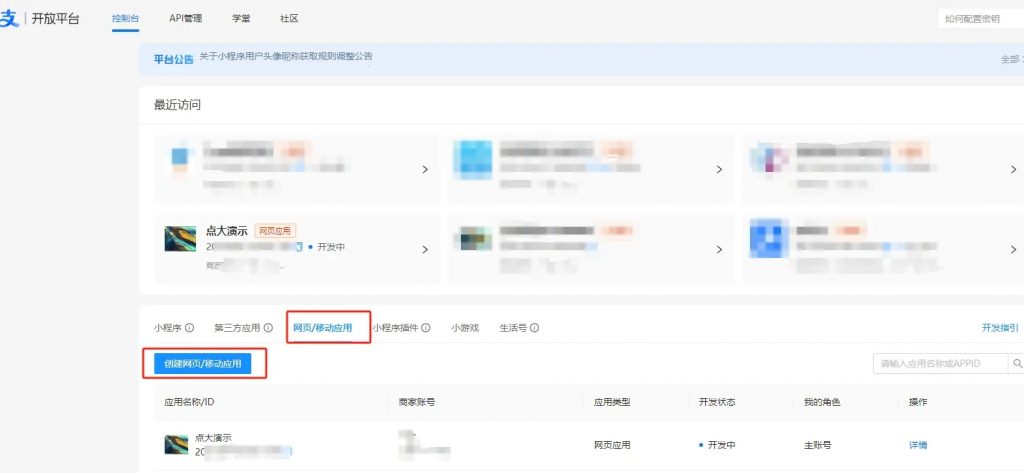1024x473 pixels.
Task: Click the 操作 column header
Action: click(918, 402)
